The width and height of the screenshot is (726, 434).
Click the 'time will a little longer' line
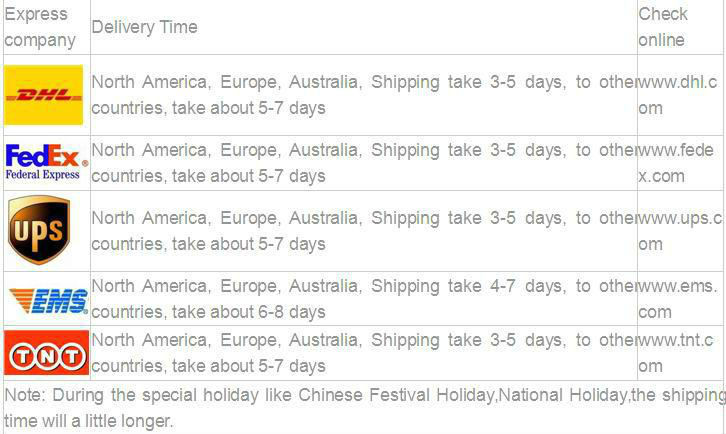pos(88,421)
